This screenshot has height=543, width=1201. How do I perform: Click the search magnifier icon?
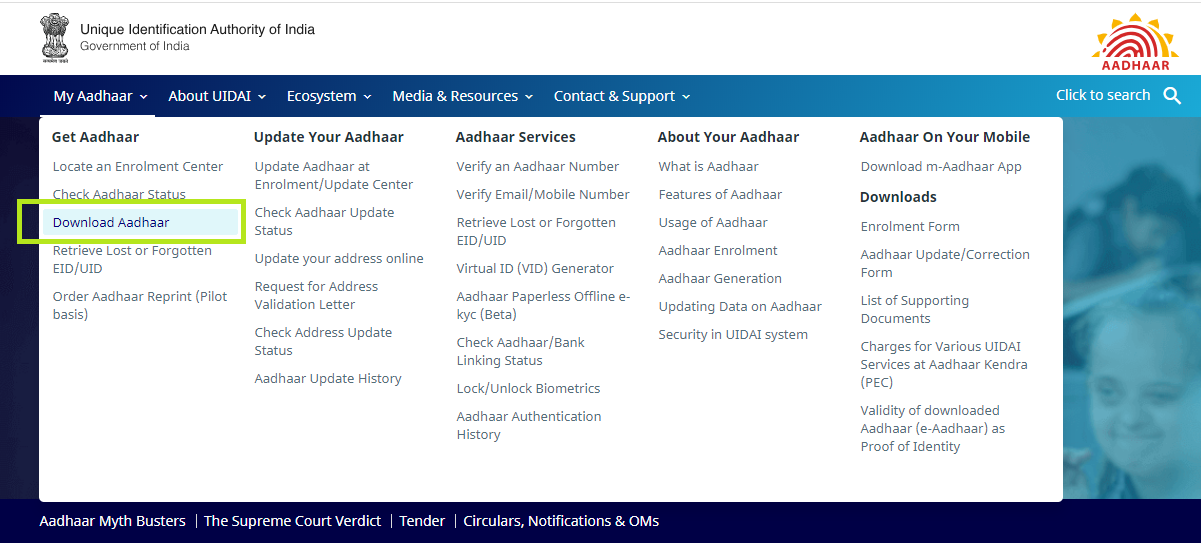click(1172, 96)
